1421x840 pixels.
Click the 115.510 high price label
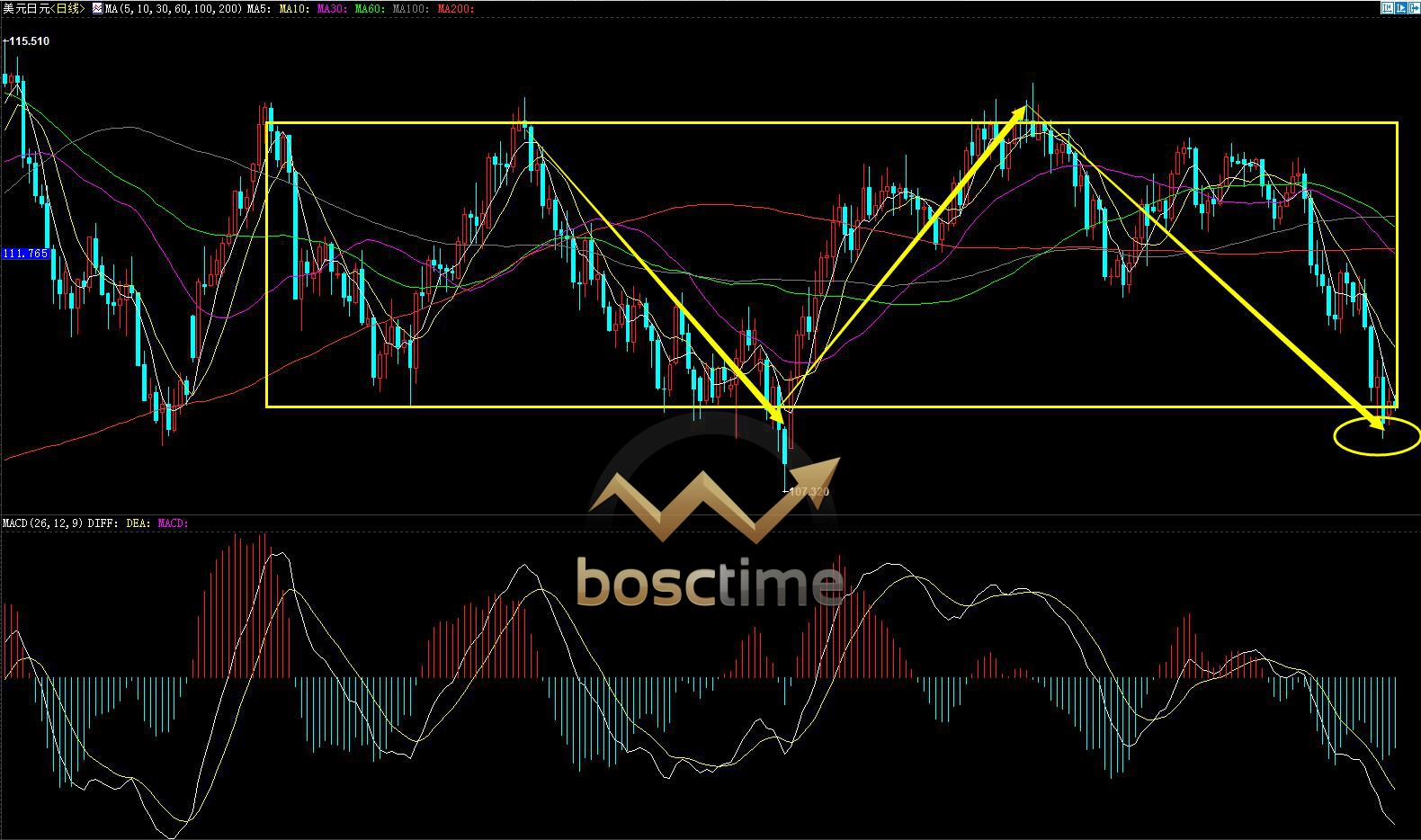28,41
